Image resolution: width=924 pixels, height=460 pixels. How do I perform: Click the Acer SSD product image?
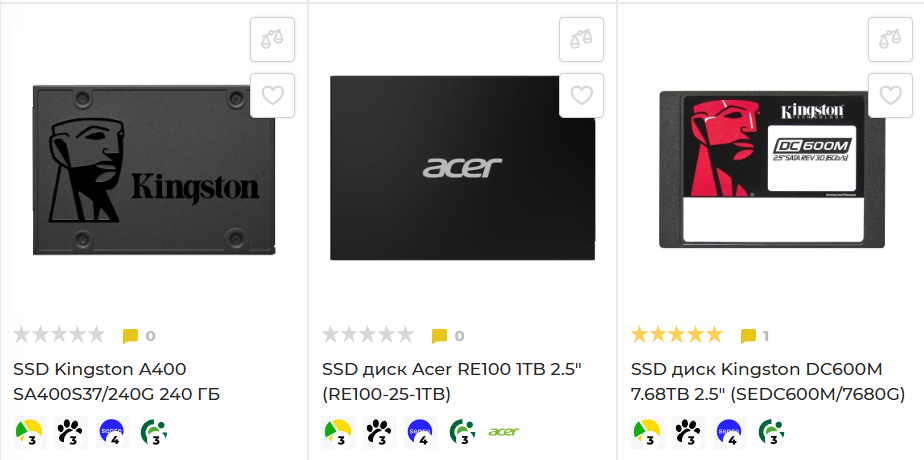(x=463, y=168)
